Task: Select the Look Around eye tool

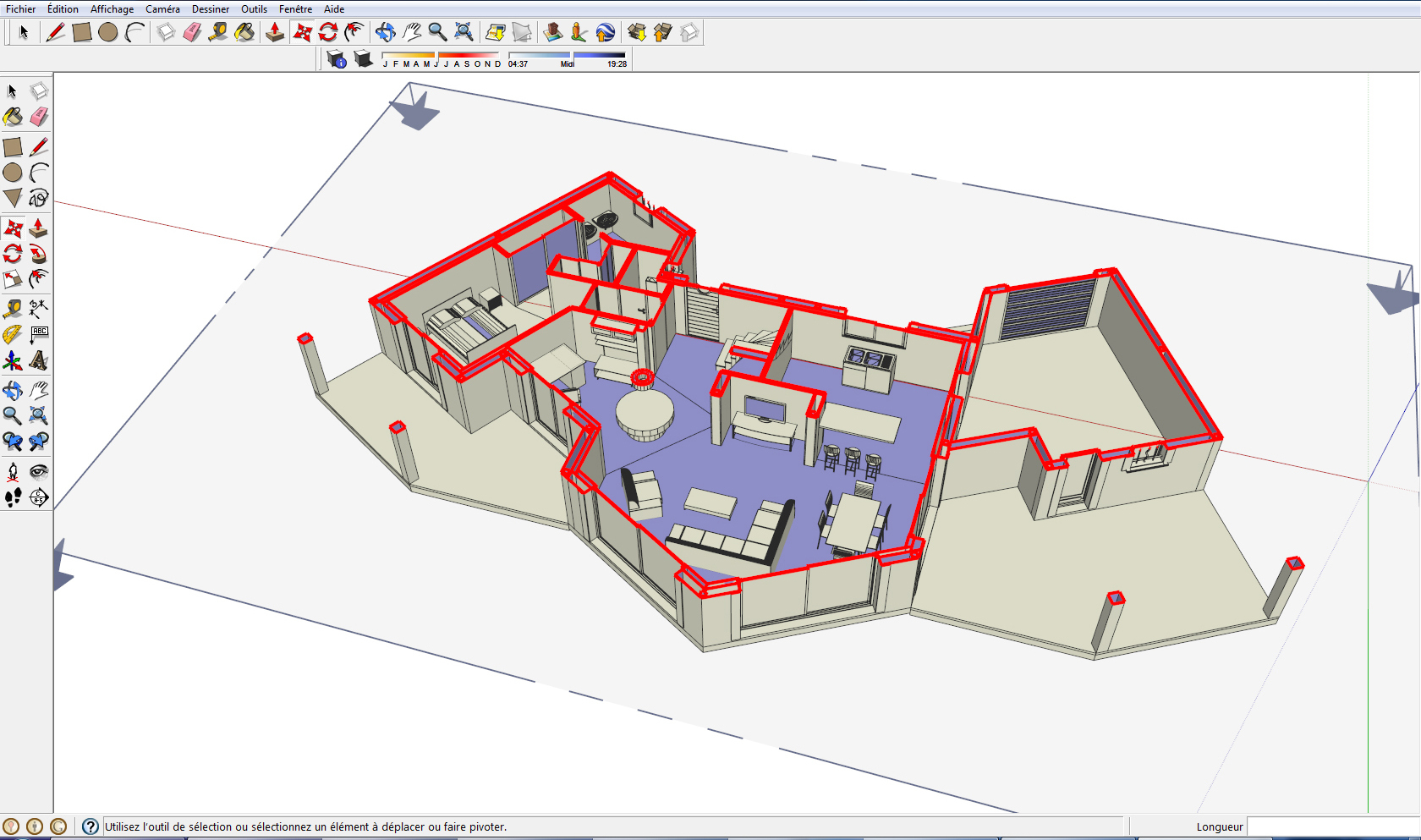Action: click(x=39, y=471)
